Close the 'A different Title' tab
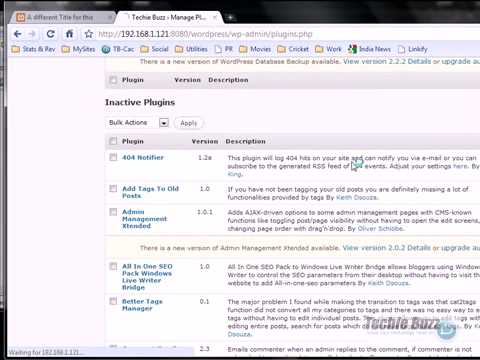The width and height of the screenshot is (480, 360). pos(110,17)
